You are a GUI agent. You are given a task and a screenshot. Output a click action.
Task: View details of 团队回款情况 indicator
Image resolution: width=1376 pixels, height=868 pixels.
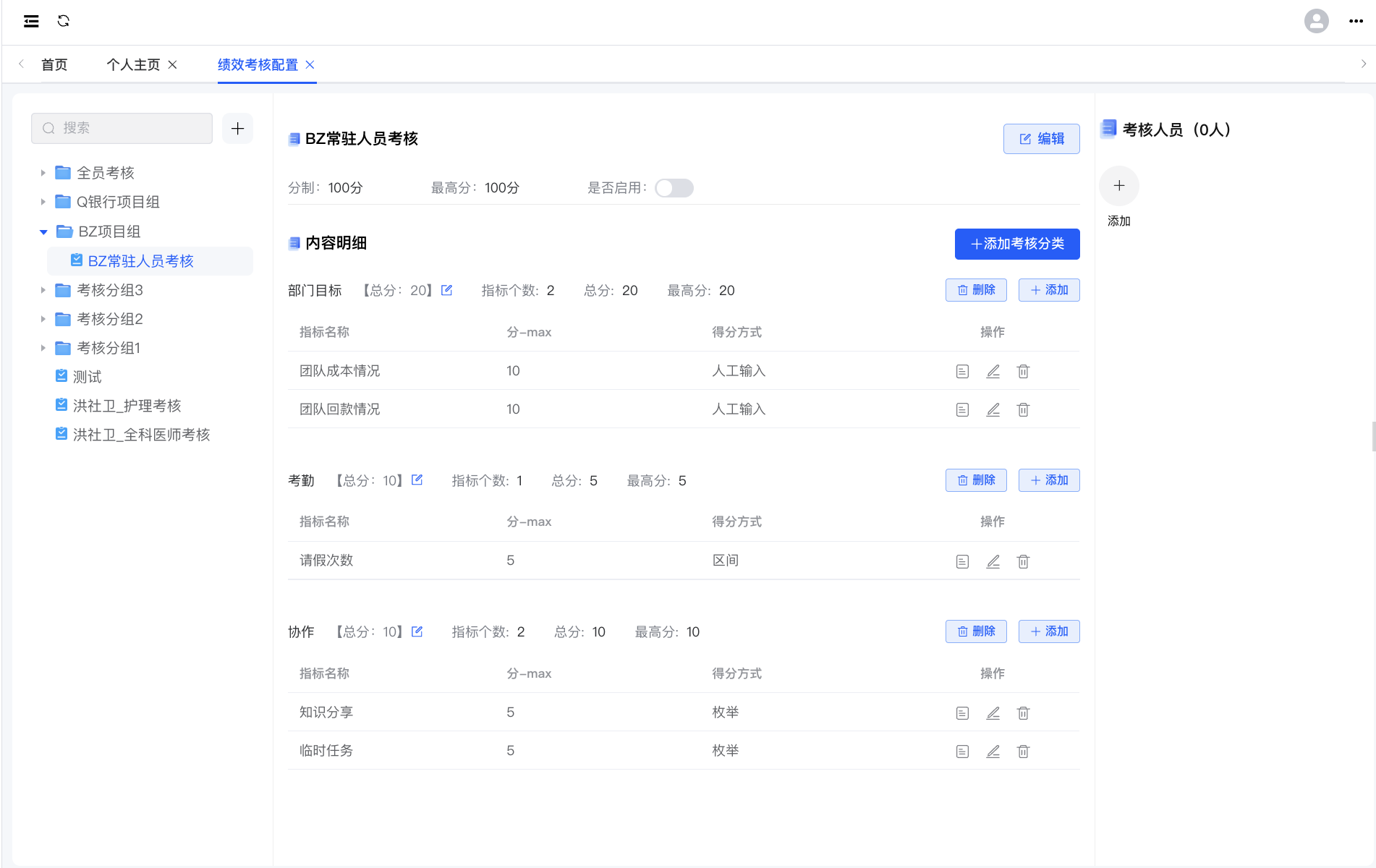[962, 409]
